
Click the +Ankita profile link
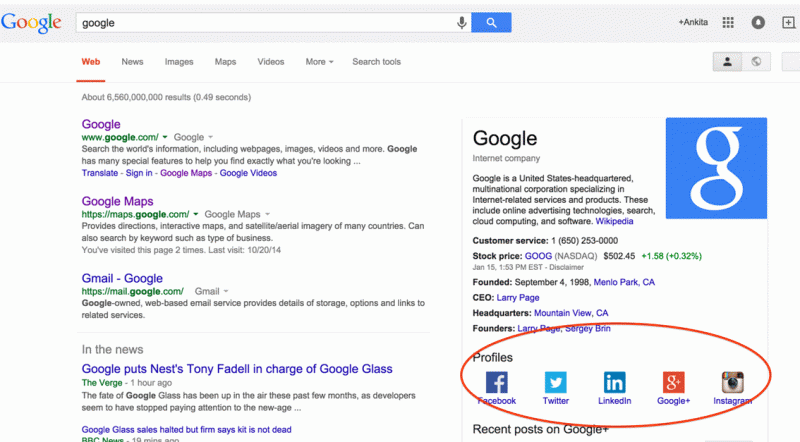point(693,22)
